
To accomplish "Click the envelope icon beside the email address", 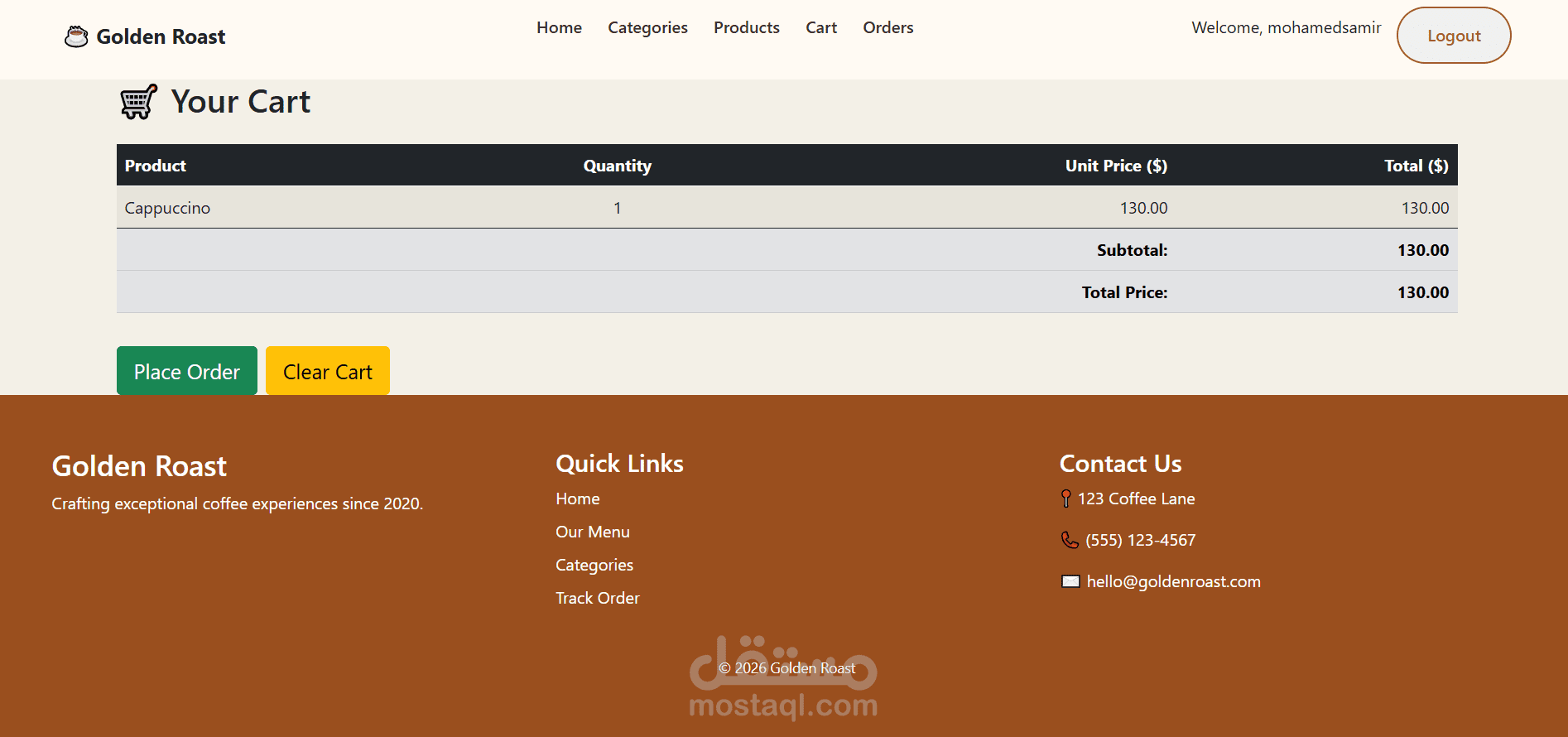I will click(1070, 581).
